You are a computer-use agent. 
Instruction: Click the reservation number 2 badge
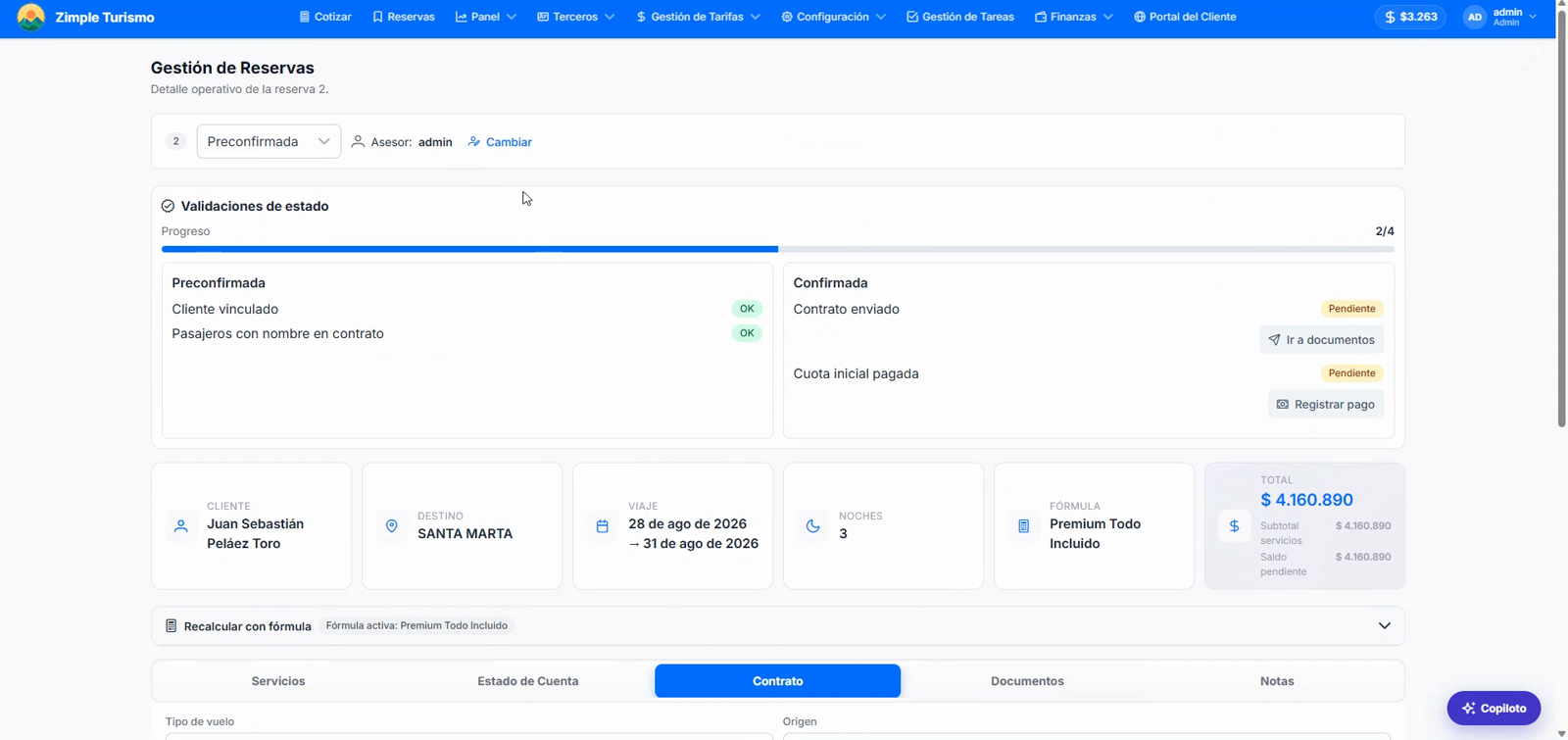click(176, 141)
